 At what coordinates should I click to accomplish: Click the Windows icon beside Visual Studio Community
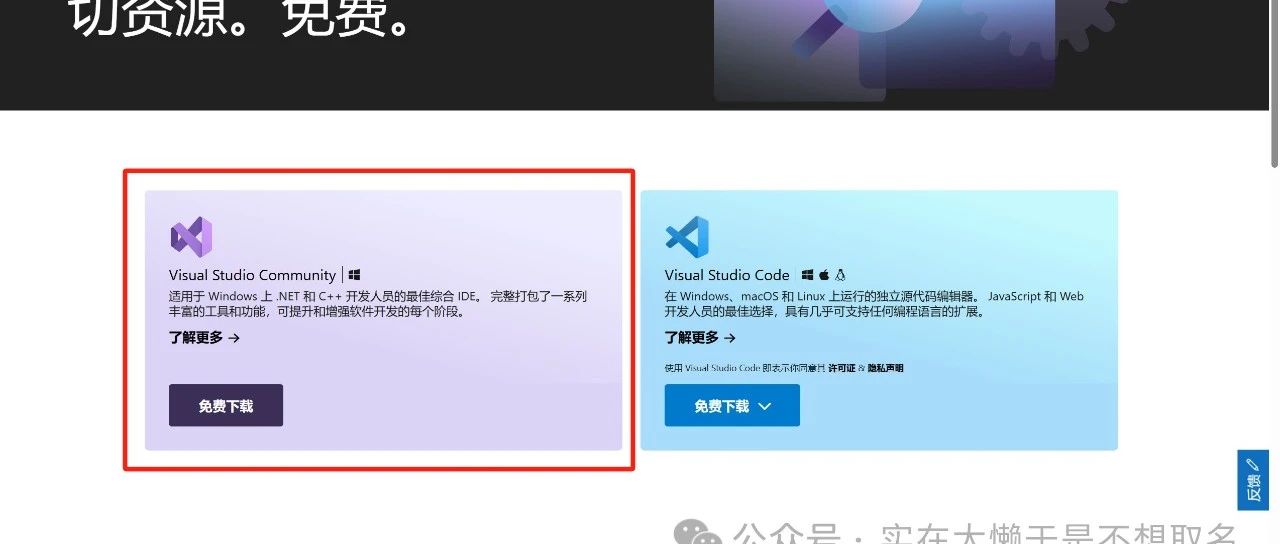click(x=354, y=275)
